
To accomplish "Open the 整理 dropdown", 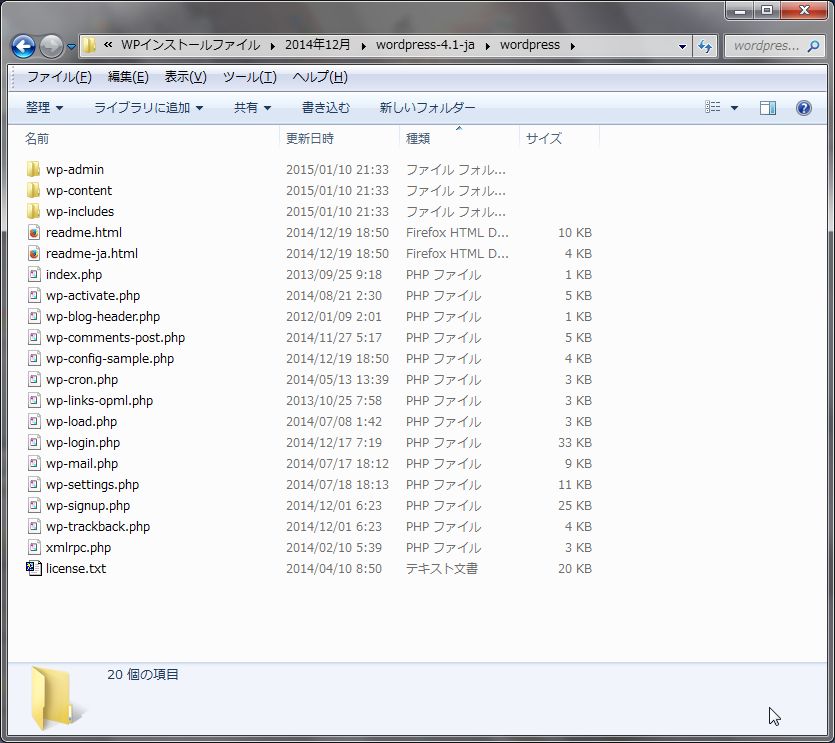I will pos(44,108).
